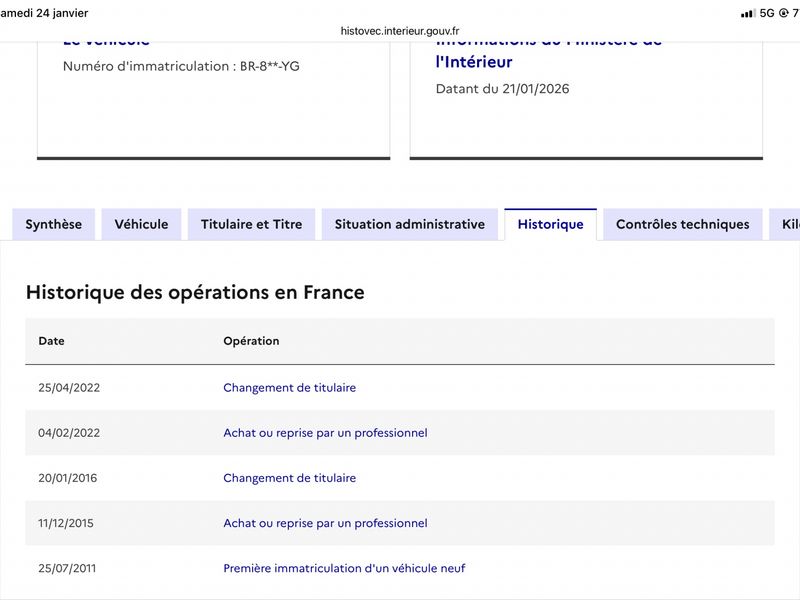Image resolution: width=800 pixels, height=600 pixels.
Task: Click Première immatriculation d'un véhicule neuf
Action: pos(344,568)
